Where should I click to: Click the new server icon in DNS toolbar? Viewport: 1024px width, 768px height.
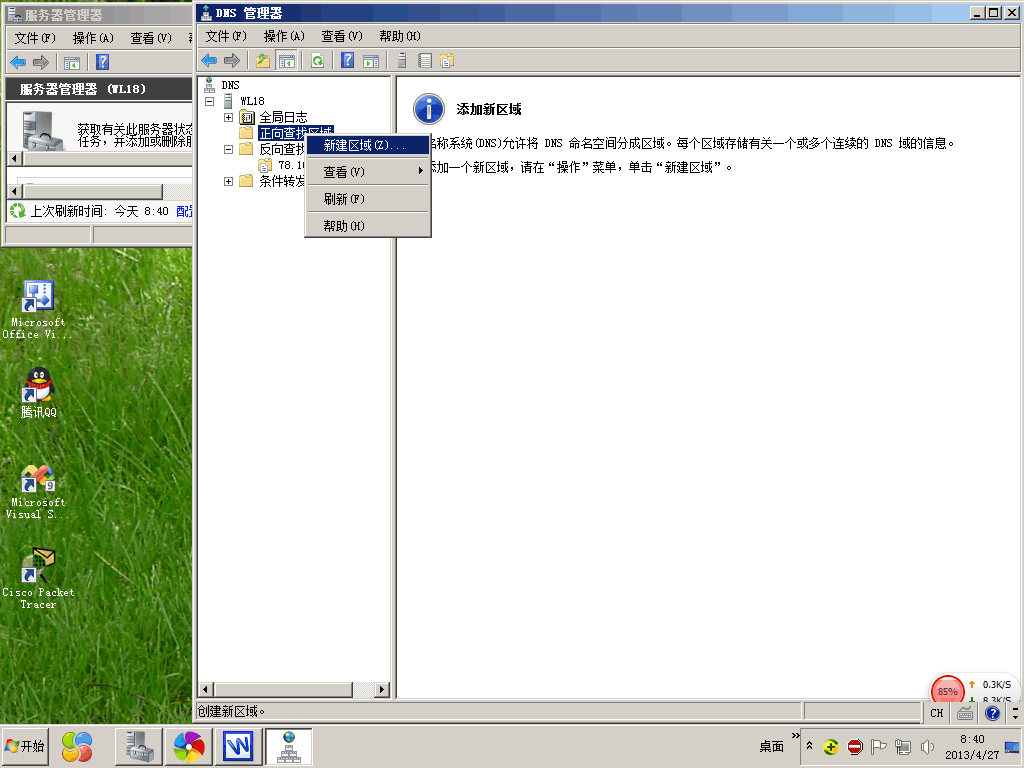click(x=402, y=61)
